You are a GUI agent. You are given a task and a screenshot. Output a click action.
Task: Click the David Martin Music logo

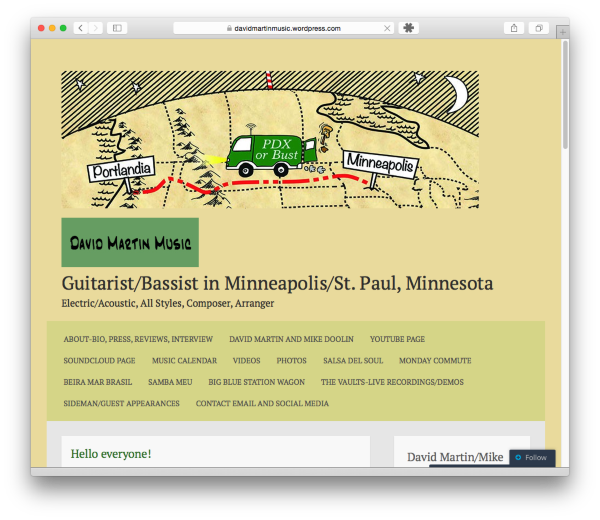[x=130, y=243]
